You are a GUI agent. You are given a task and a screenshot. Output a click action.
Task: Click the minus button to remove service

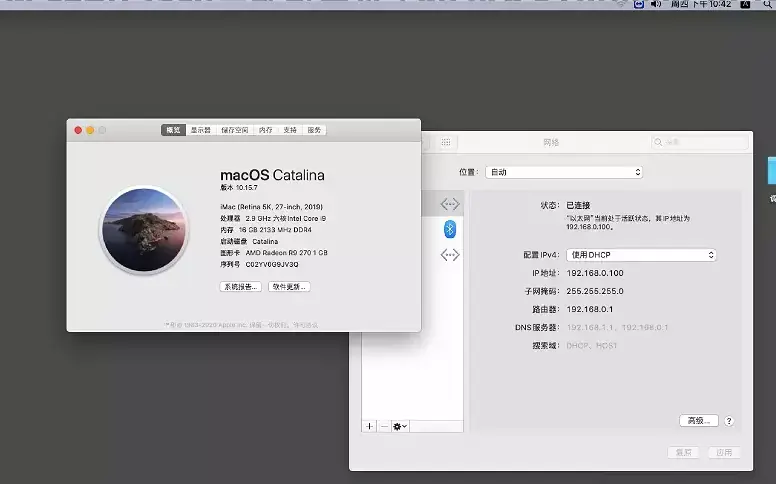[x=384, y=426]
